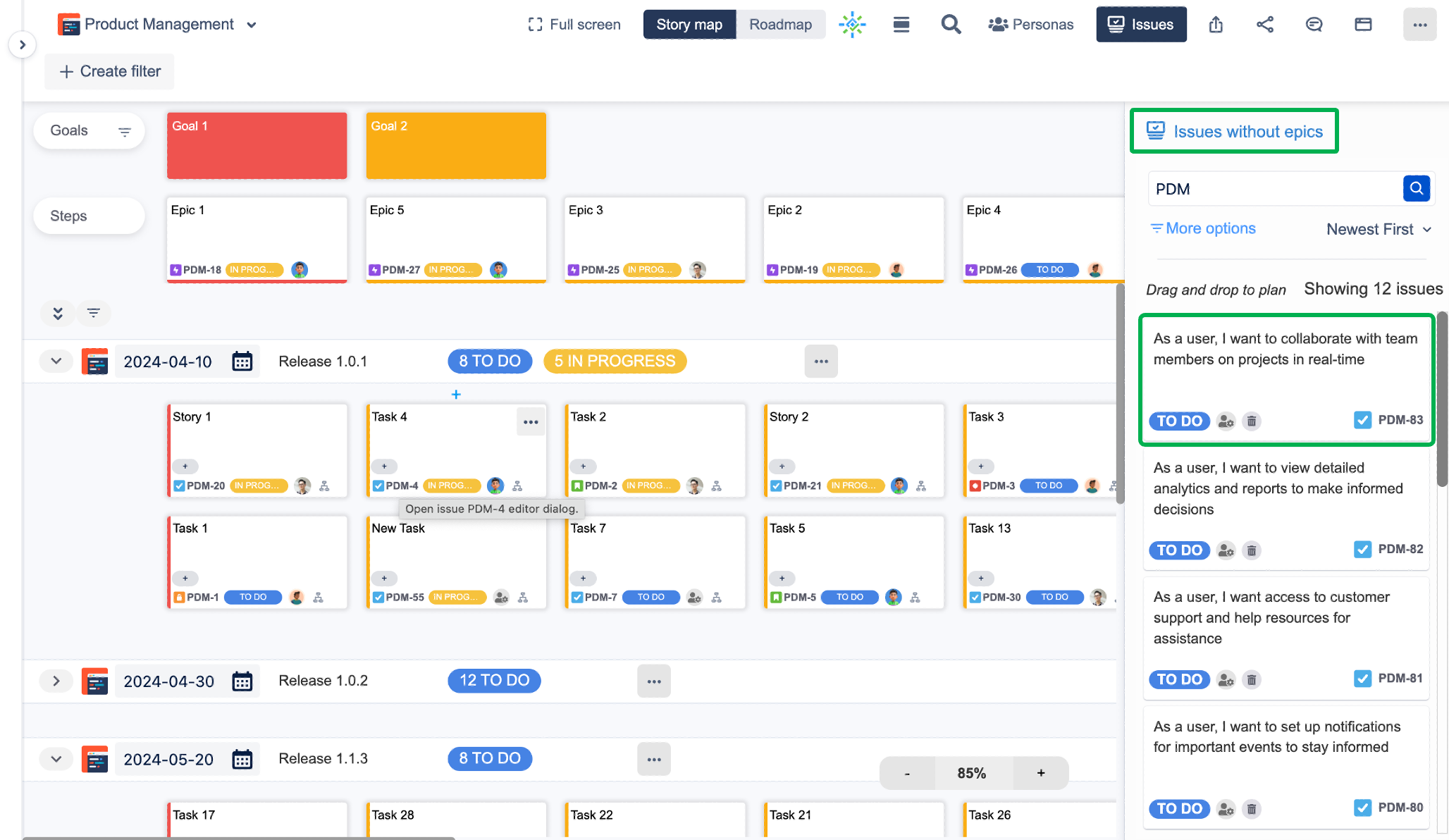
Task: Open the Newest First sort dropdown
Action: click(x=1379, y=230)
